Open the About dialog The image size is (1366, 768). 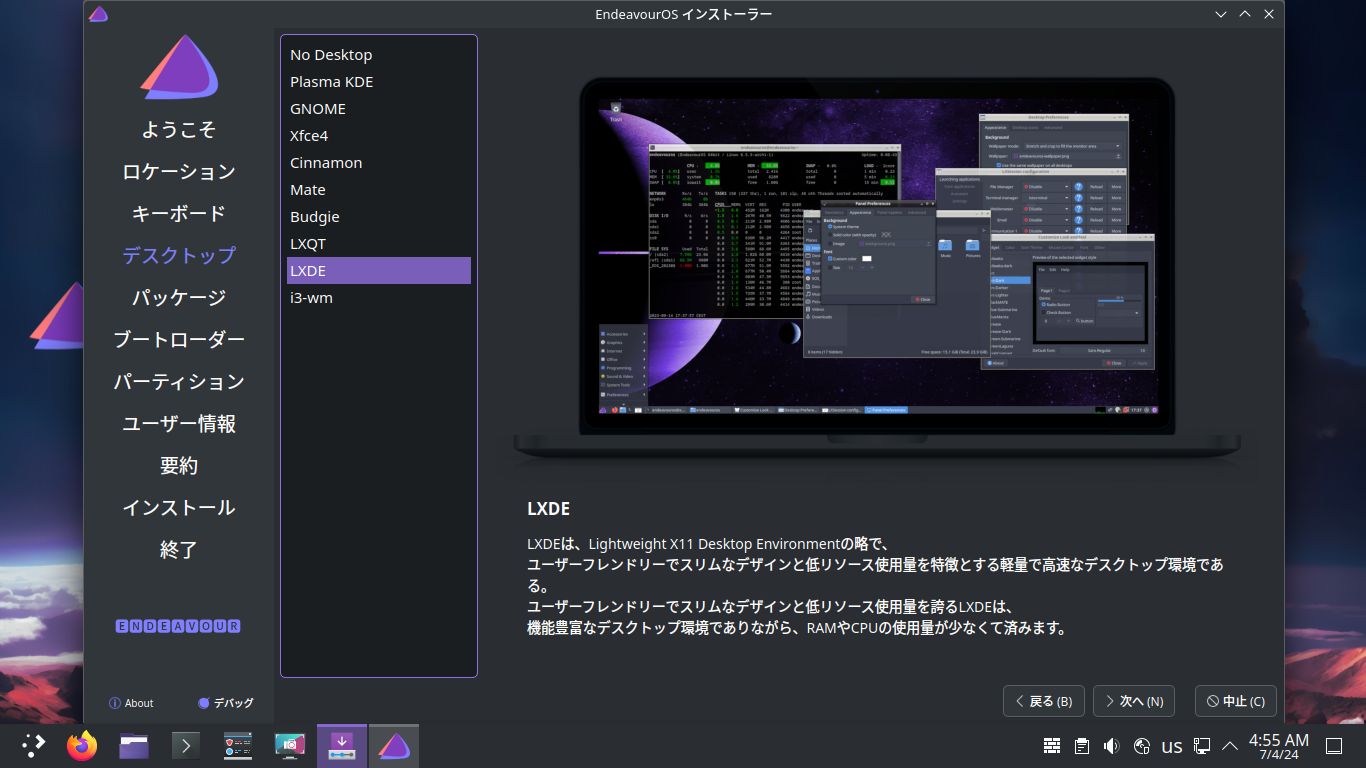[x=131, y=703]
